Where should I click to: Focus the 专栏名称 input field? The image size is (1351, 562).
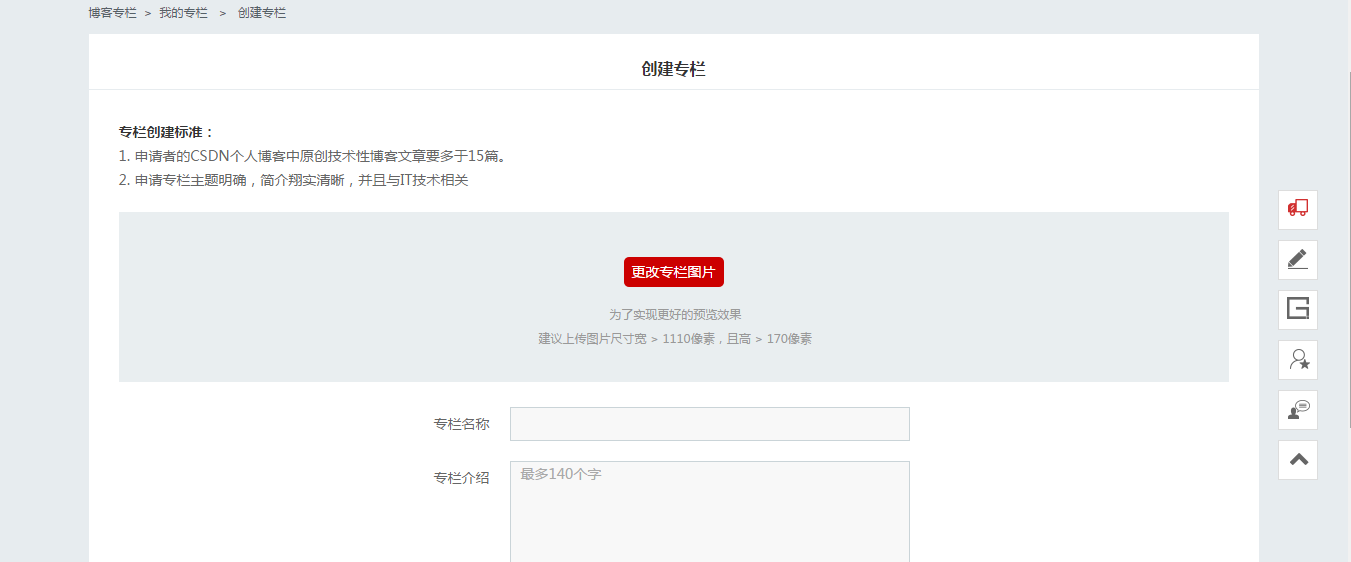710,424
